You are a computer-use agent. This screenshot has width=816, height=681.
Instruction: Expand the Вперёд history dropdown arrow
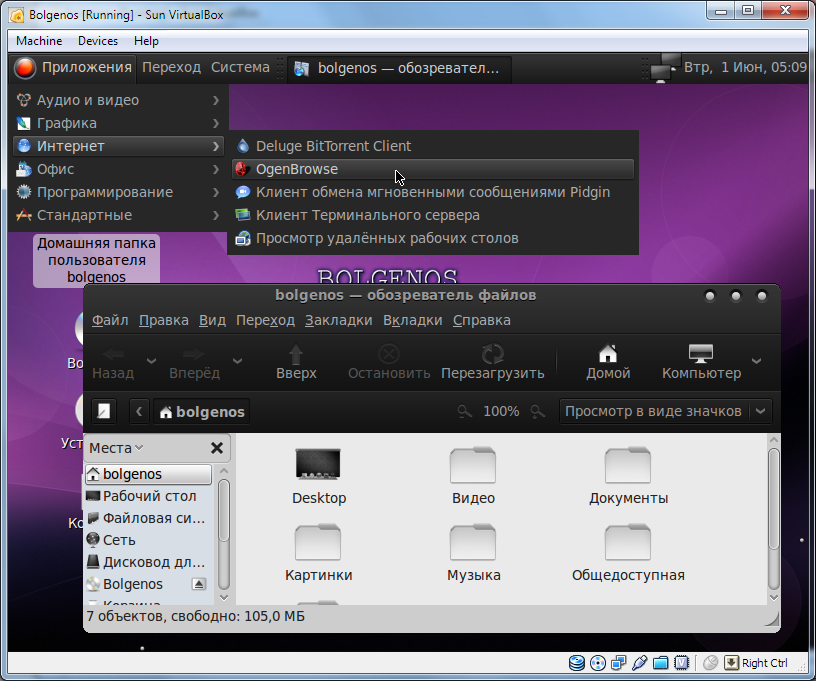point(237,361)
